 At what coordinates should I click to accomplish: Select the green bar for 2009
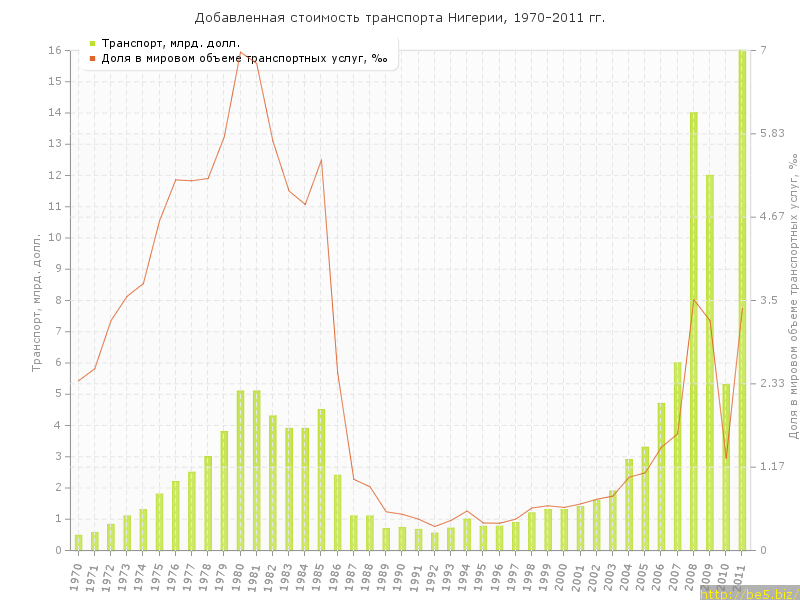coord(710,362)
